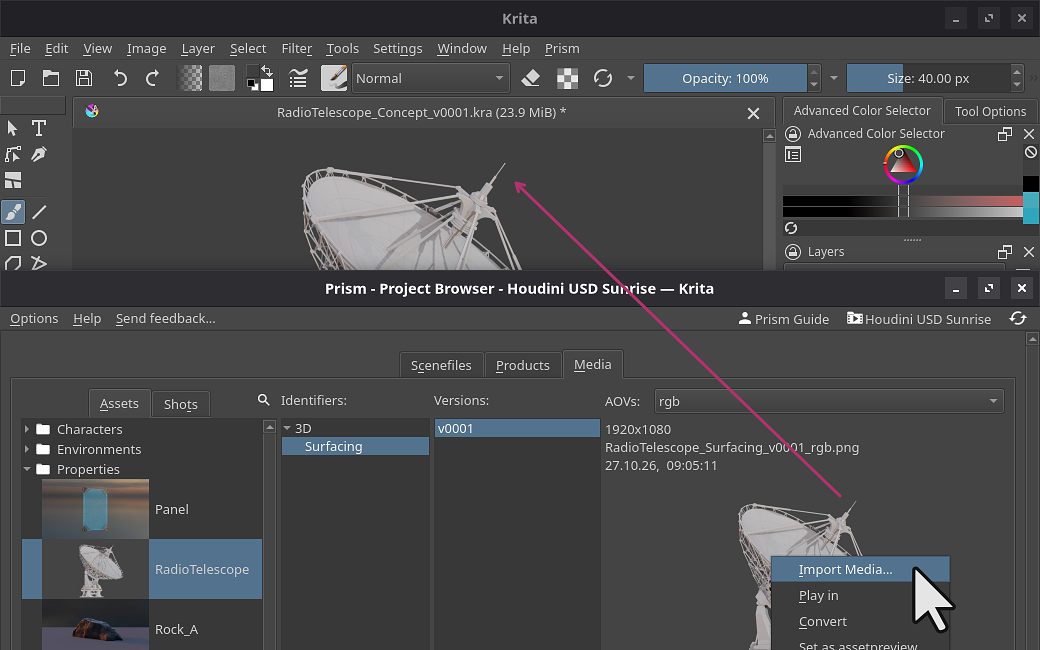The image size is (1040, 650).
Task: Open the Prism menu in Krita's menu bar
Action: click(562, 48)
